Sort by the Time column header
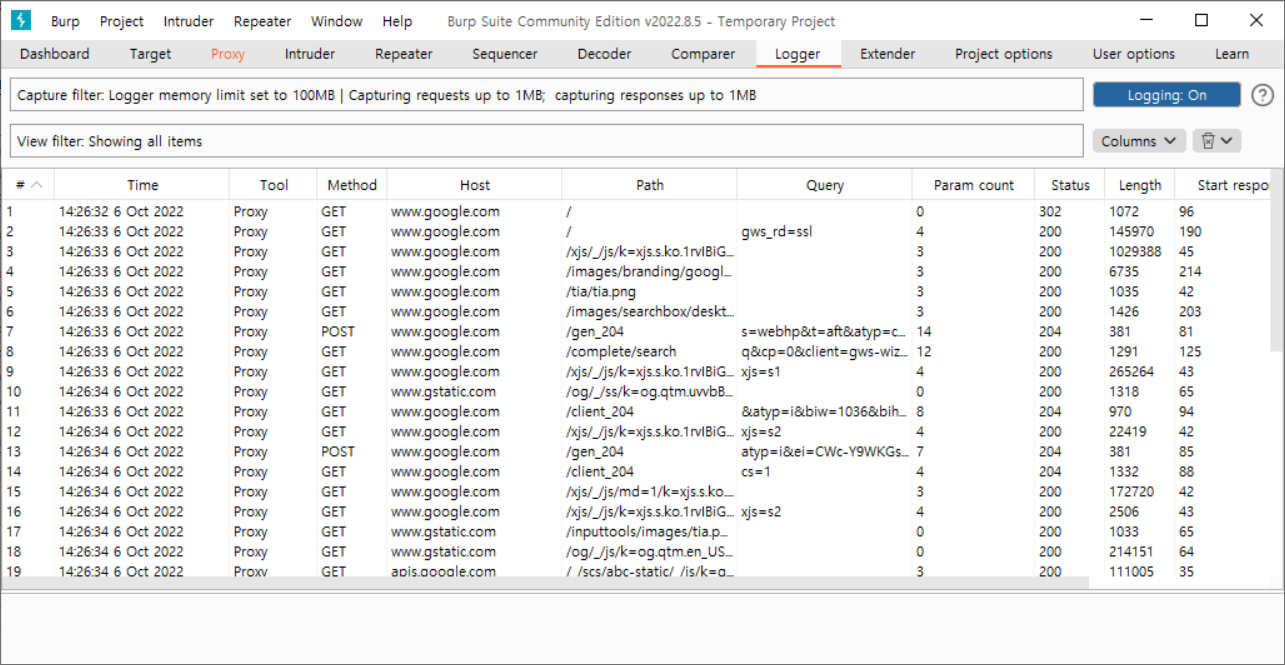This screenshot has width=1285, height=665. click(x=142, y=185)
